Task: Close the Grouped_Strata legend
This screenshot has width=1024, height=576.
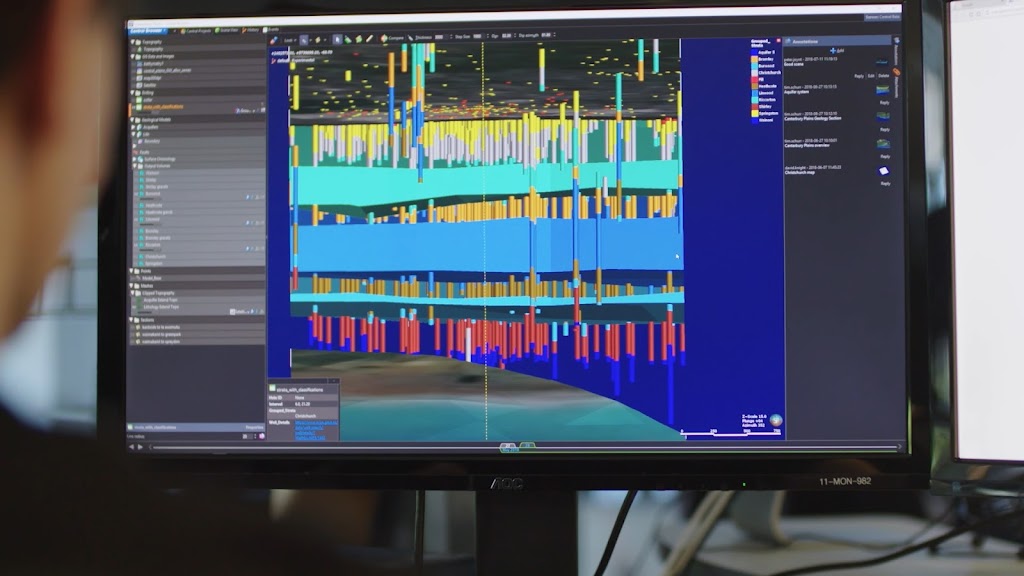Action: 778,40
